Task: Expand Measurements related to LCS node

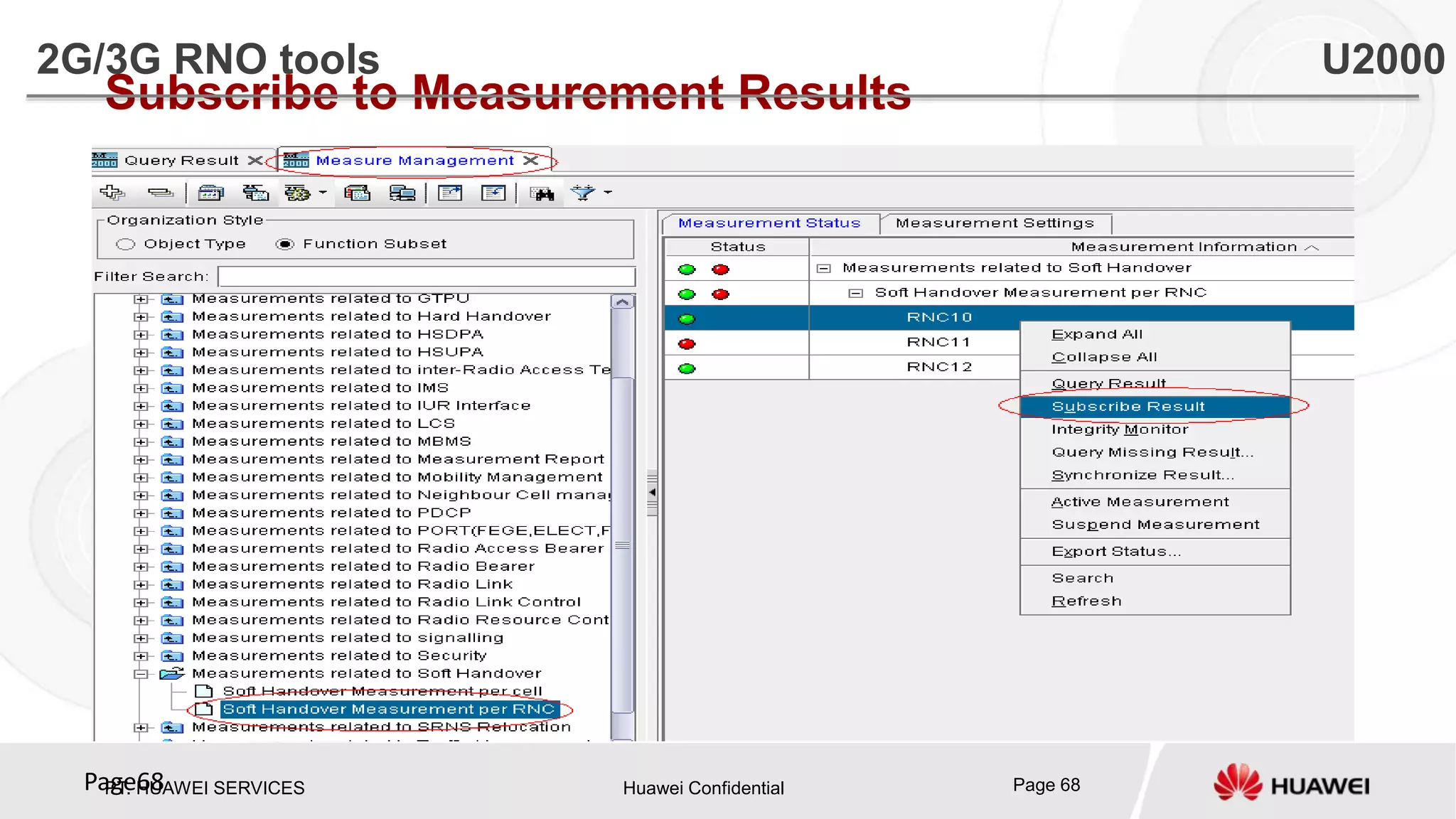Action: coord(141,424)
